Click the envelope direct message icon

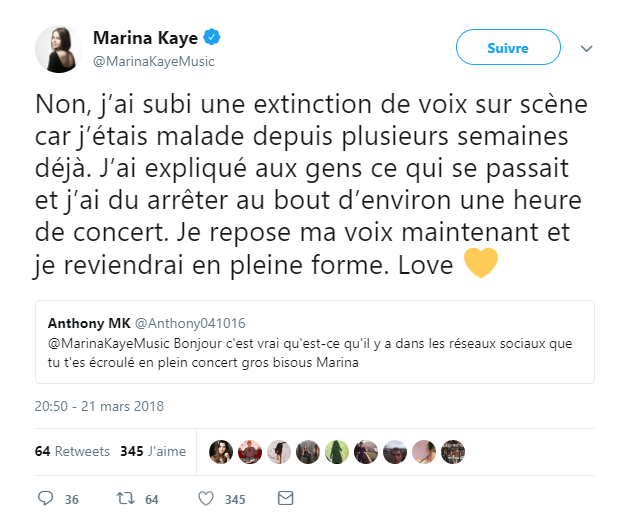pos(285,498)
